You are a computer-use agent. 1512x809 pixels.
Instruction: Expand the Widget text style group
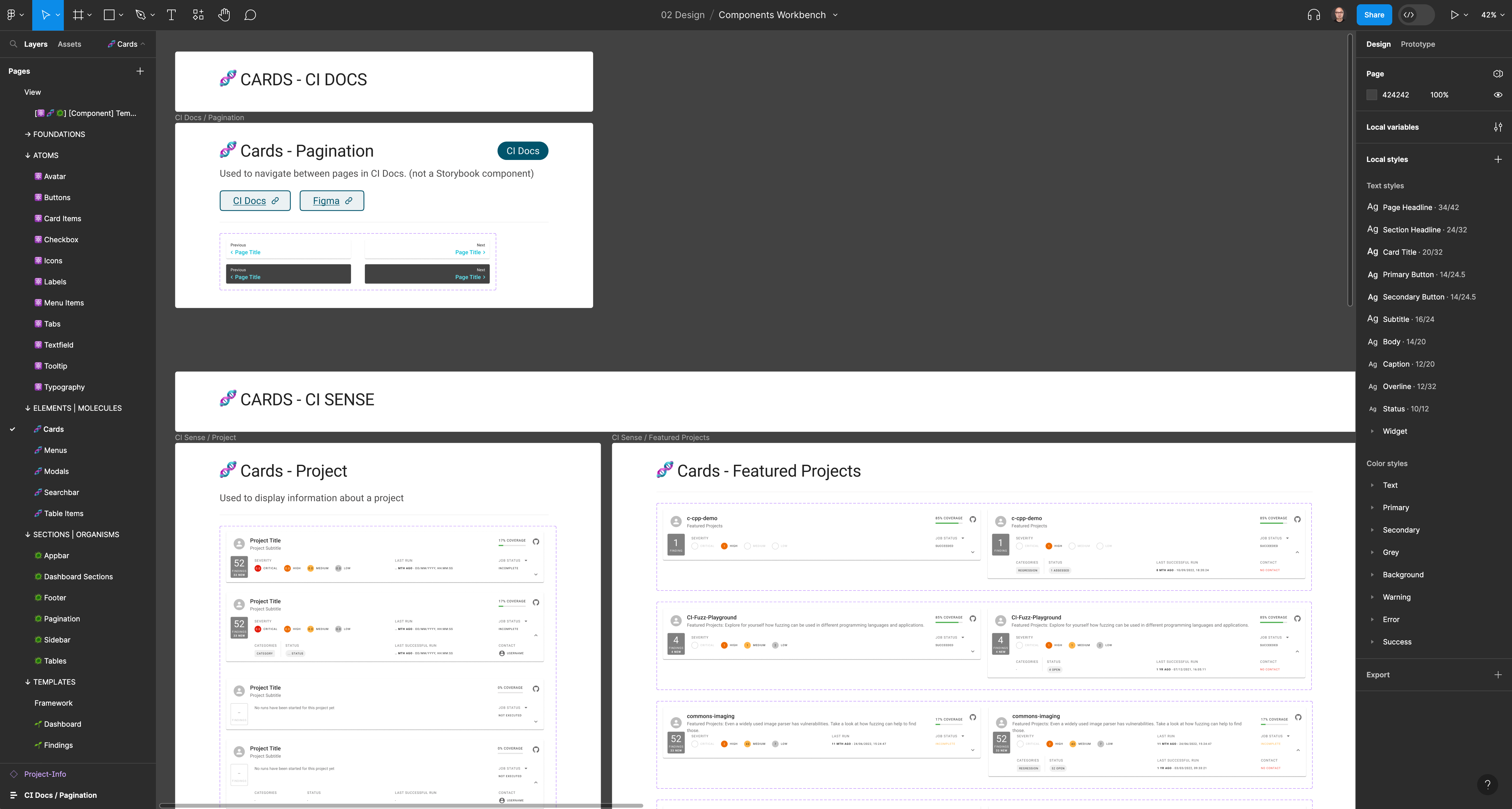[1372, 431]
